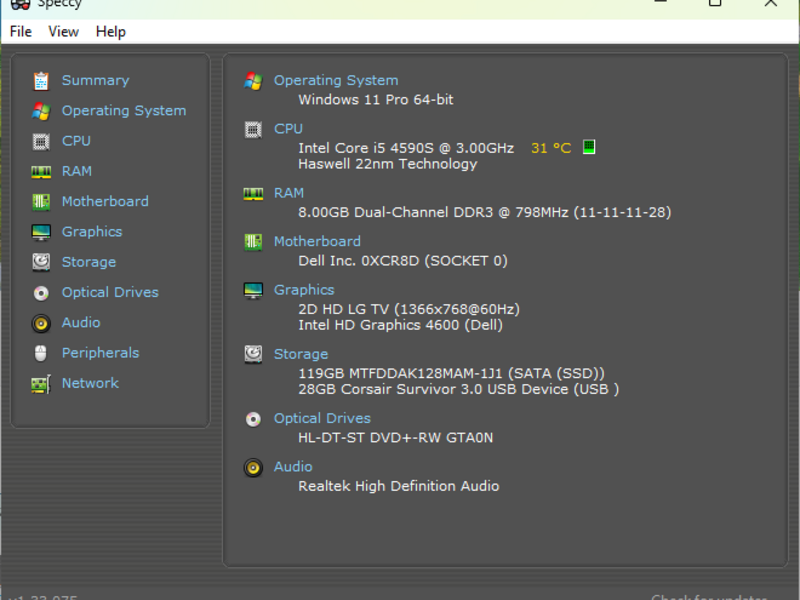Click the "2D HD LG TV (1366x768@60Hz)" line
This screenshot has height=600, width=800.
(409, 309)
